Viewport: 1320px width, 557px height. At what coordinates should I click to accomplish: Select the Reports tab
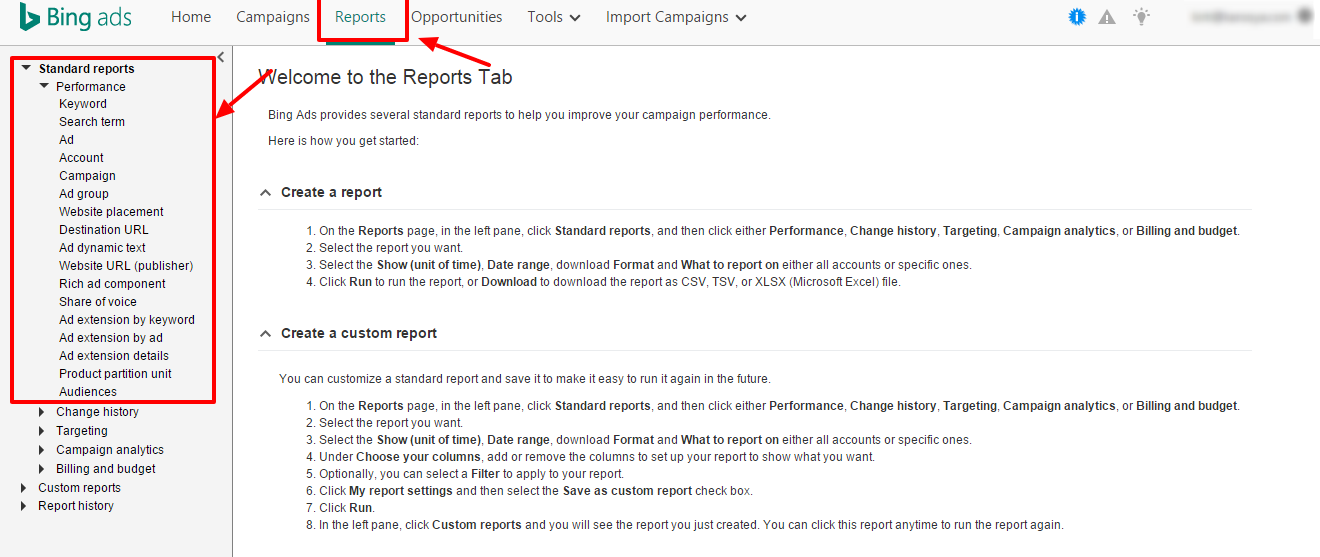(x=360, y=17)
